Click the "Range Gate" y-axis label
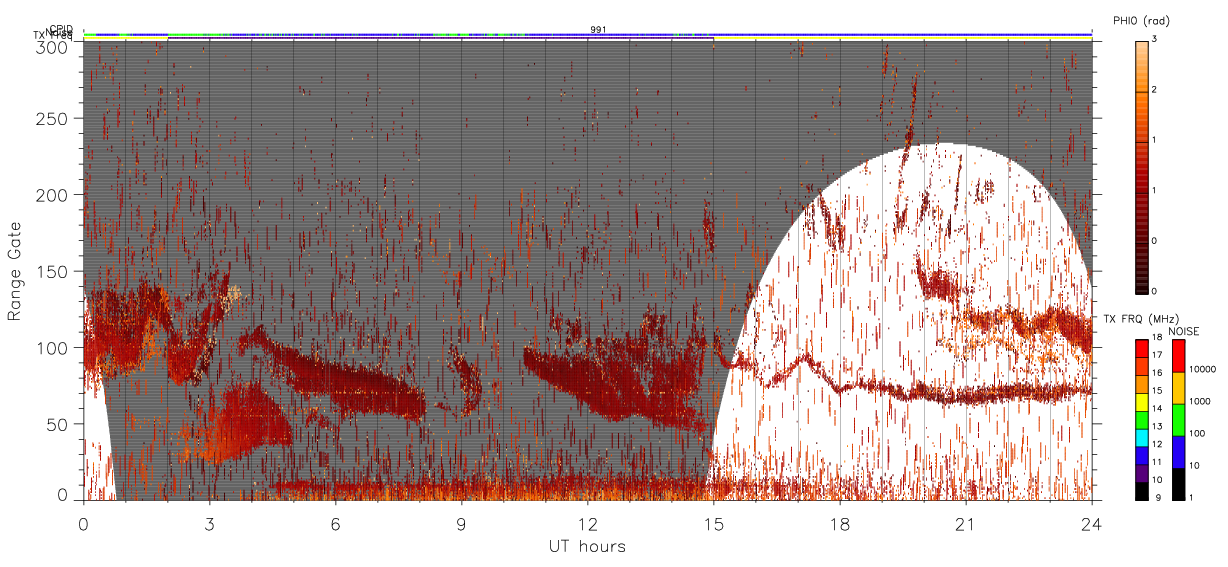Screen dimensions: 1228x567 pyautogui.click(x=15, y=270)
